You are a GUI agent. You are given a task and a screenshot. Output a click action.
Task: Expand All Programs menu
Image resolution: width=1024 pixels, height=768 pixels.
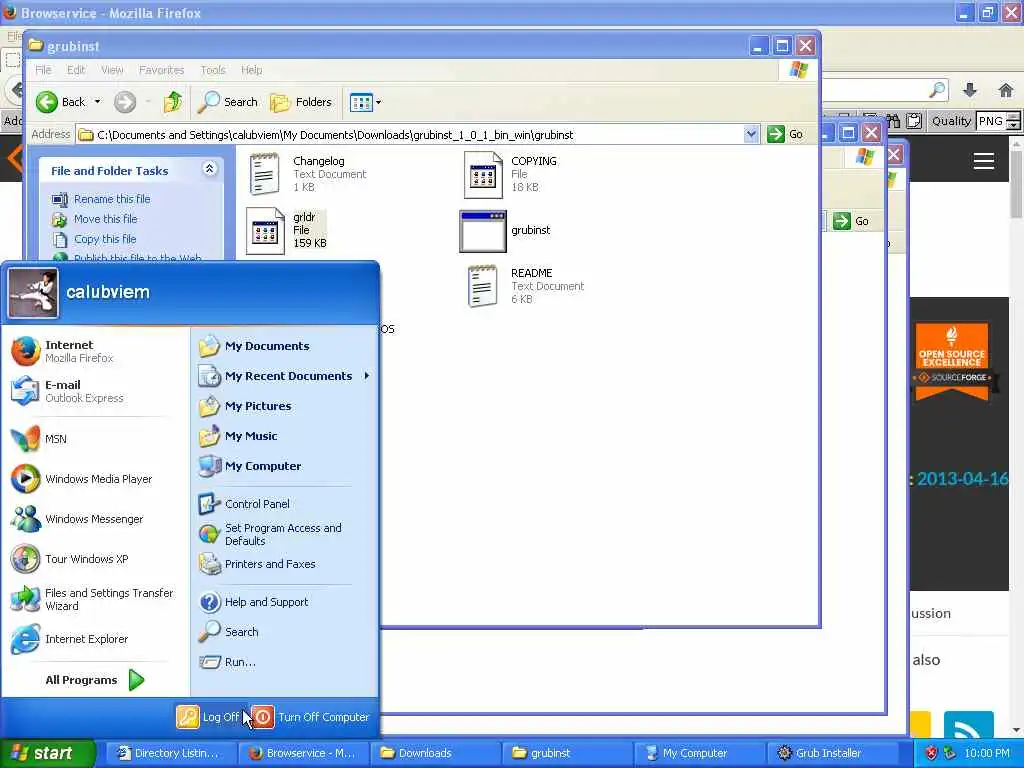[95, 680]
